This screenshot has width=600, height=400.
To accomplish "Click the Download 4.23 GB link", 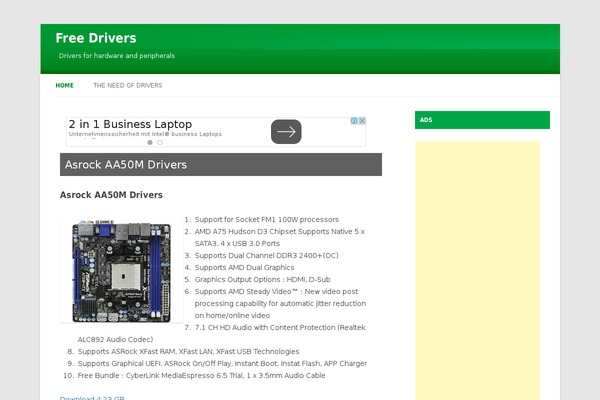I will (x=92, y=398).
